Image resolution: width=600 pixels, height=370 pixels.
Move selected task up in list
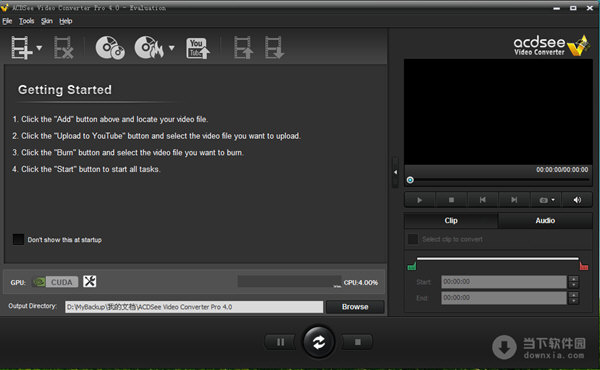pyautogui.click(x=243, y=48)
